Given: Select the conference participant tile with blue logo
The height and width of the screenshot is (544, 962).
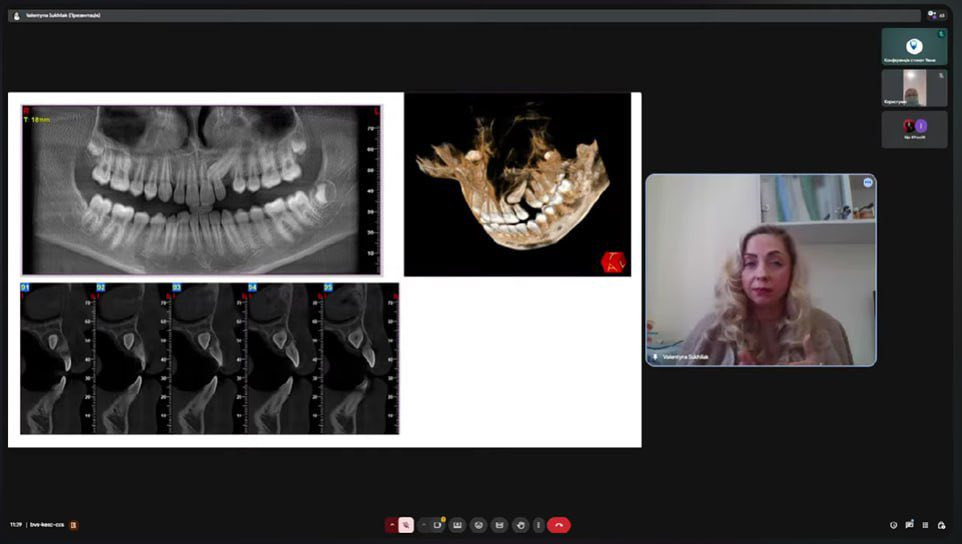Looking at the screenshot, I should click(914, 46).
